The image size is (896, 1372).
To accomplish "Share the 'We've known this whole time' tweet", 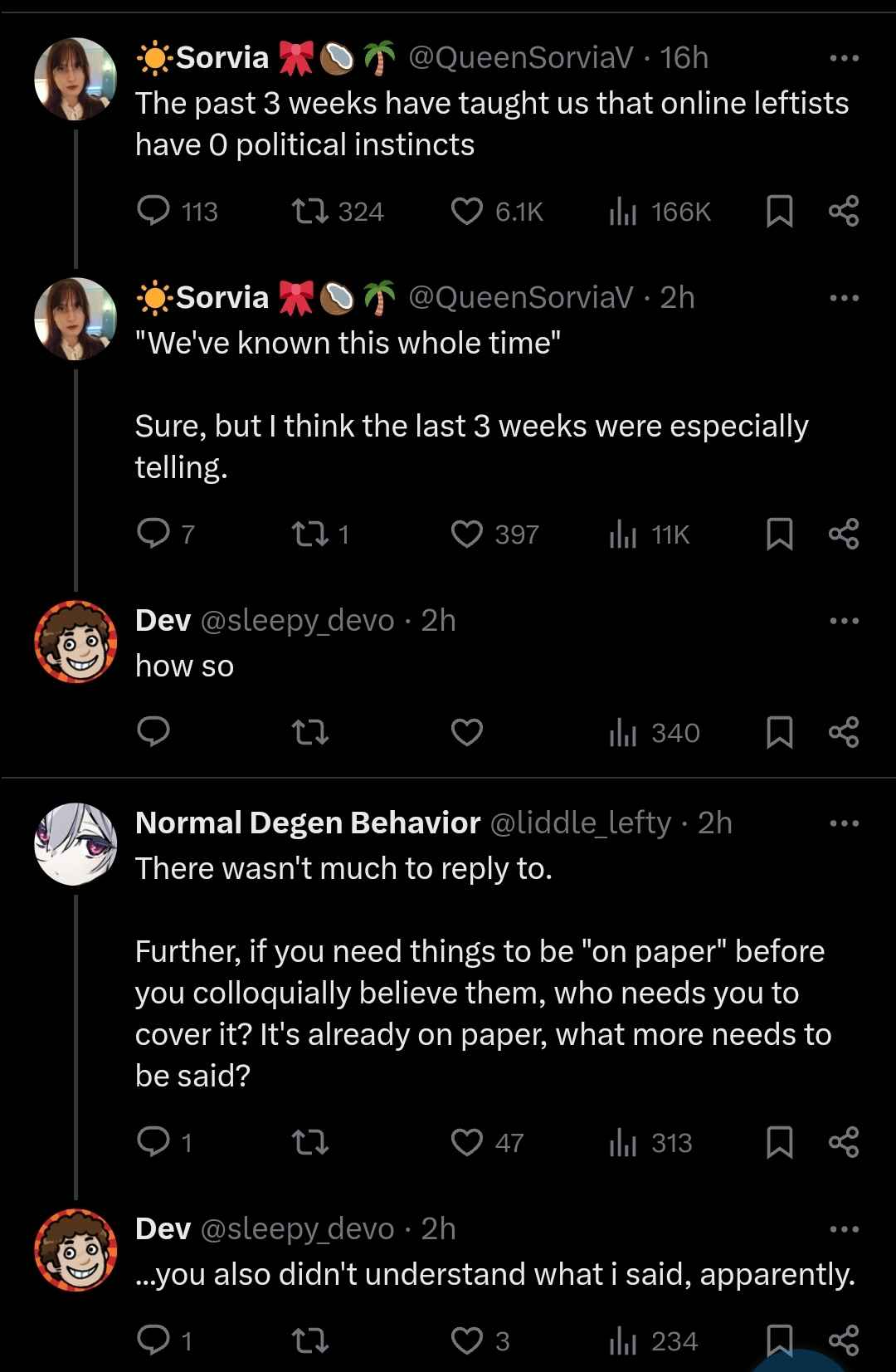I will coord(844,534).
